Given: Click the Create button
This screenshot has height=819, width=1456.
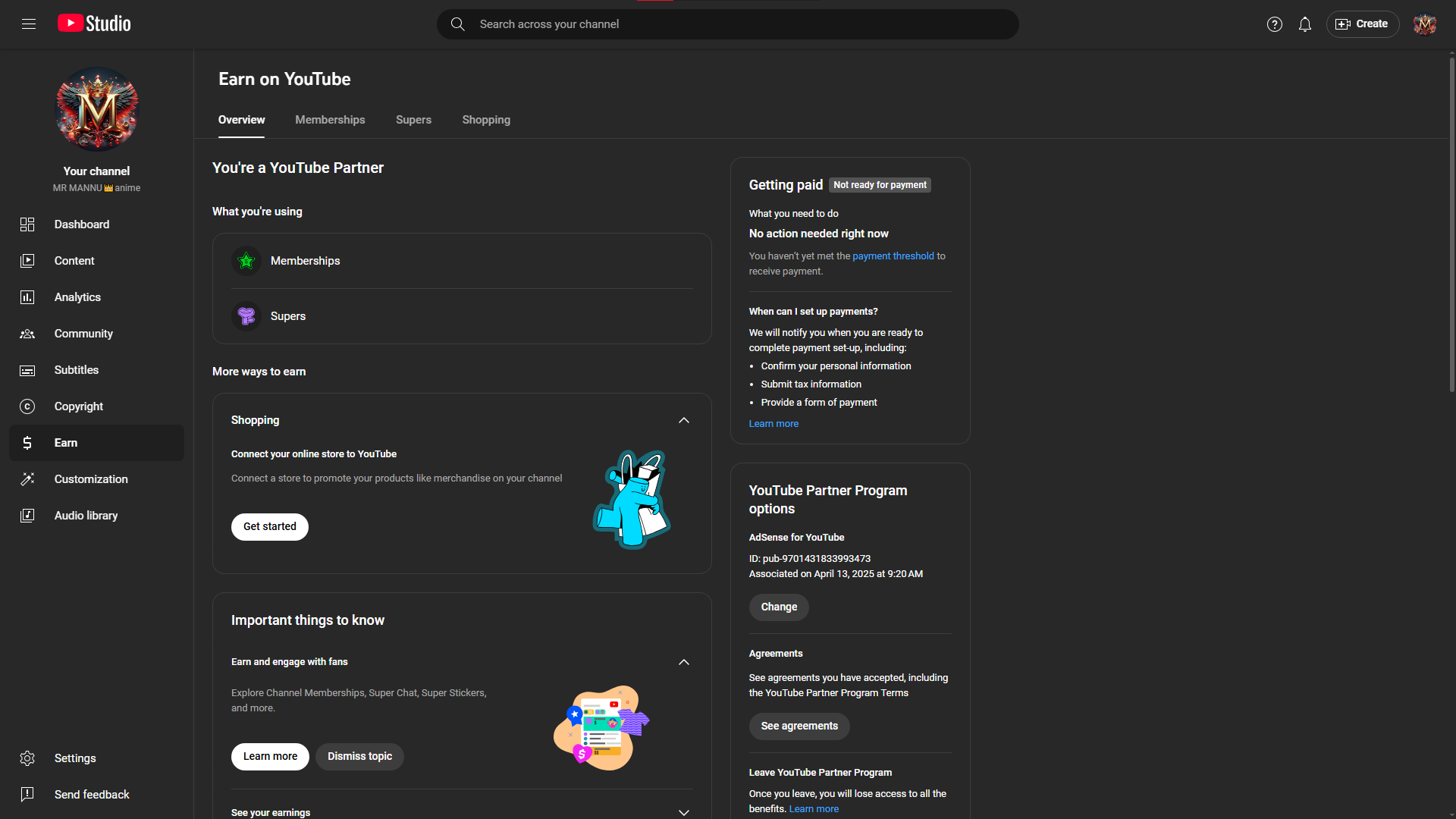Looking at the screenshot, I should (1362, 24).
